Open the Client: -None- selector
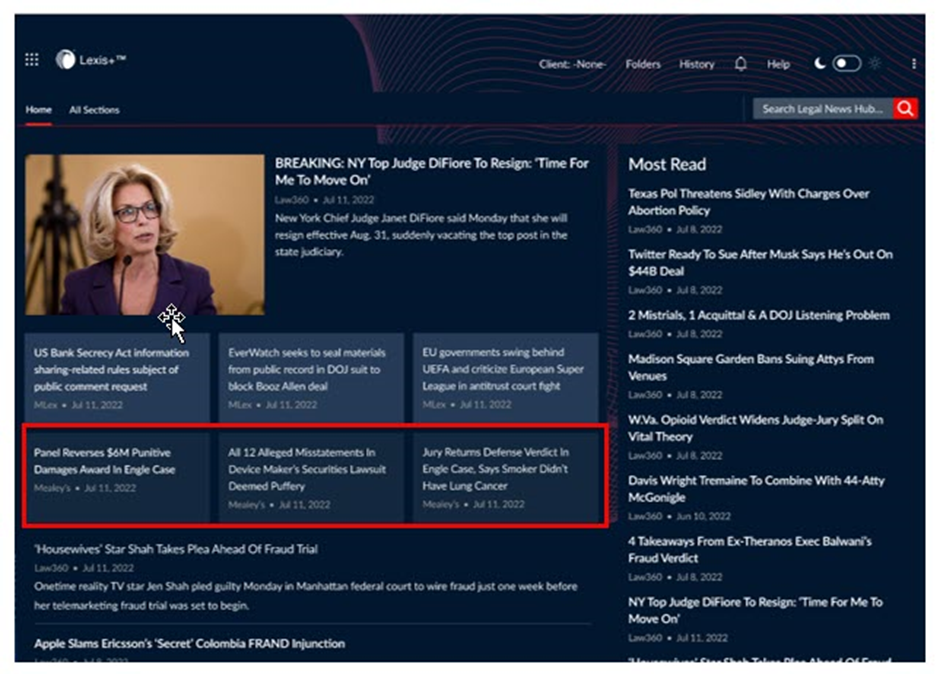This screenshot has height=674, width=943. click(x=572, y=64)
